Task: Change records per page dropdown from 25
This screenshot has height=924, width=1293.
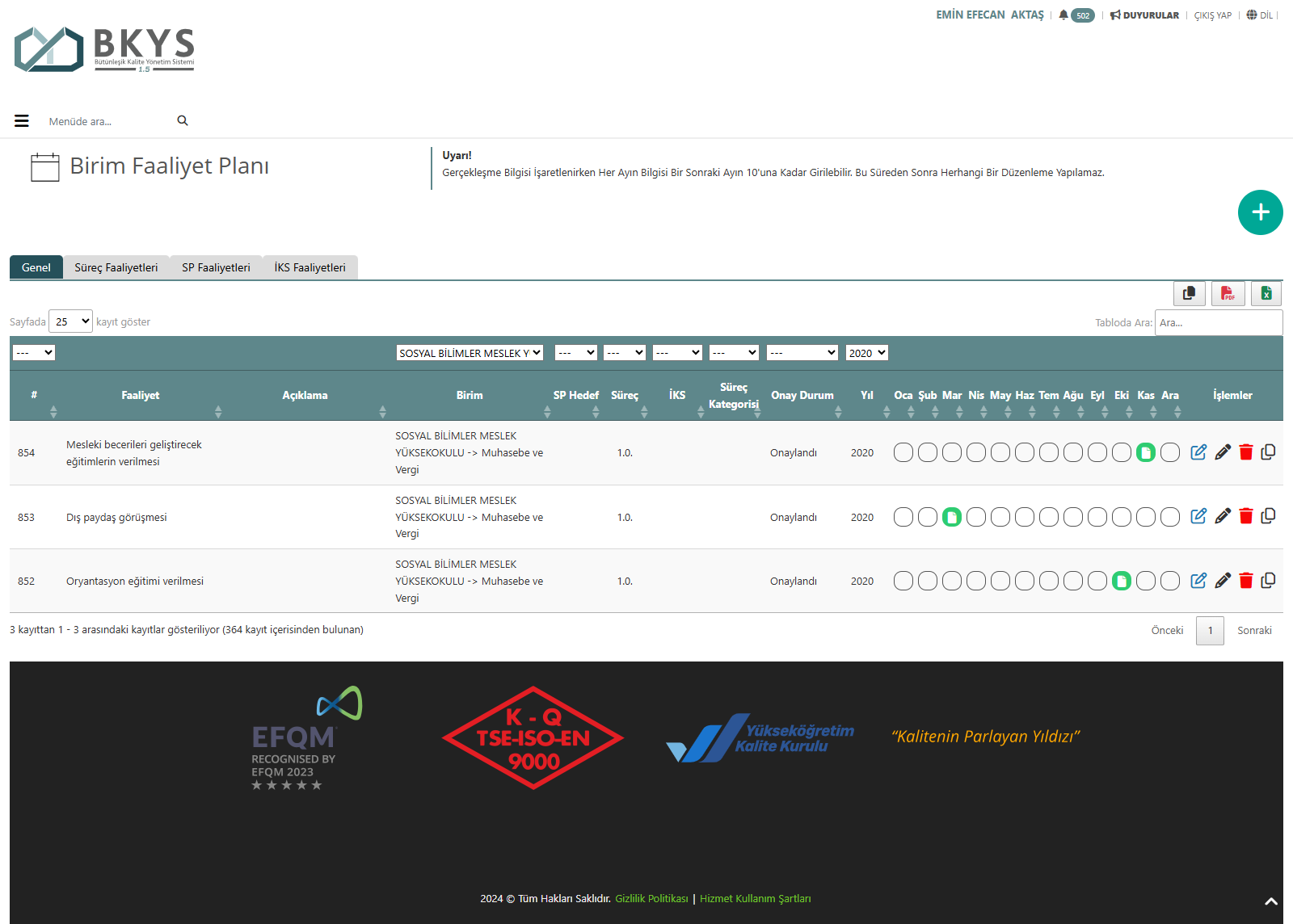Action: tap(71, 321)
